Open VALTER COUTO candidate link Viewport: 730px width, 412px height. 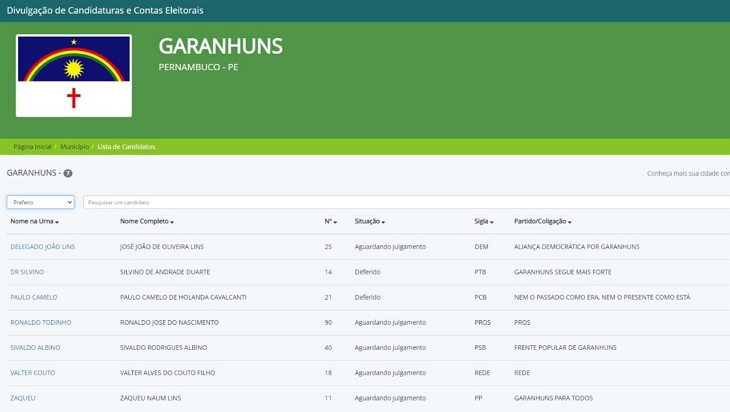[x=34, y=373]
